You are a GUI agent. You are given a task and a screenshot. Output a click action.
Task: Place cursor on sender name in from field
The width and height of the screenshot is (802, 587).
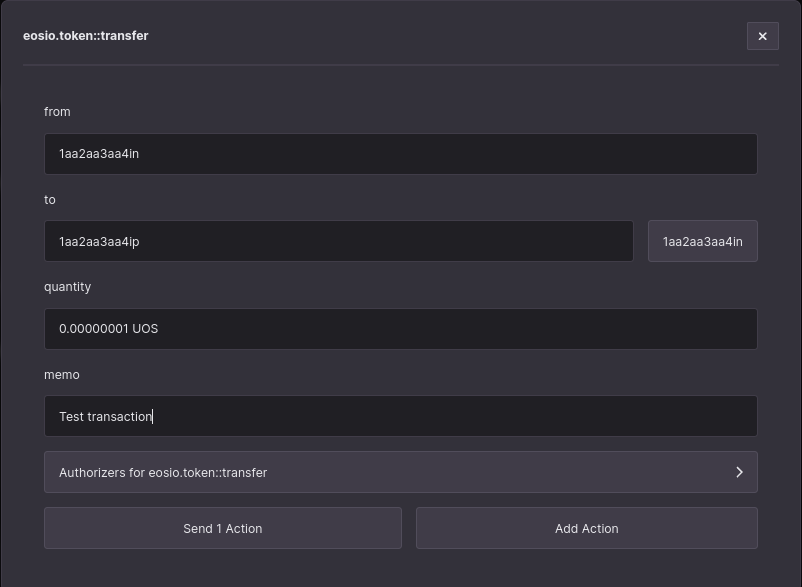(x=99, y=154)
